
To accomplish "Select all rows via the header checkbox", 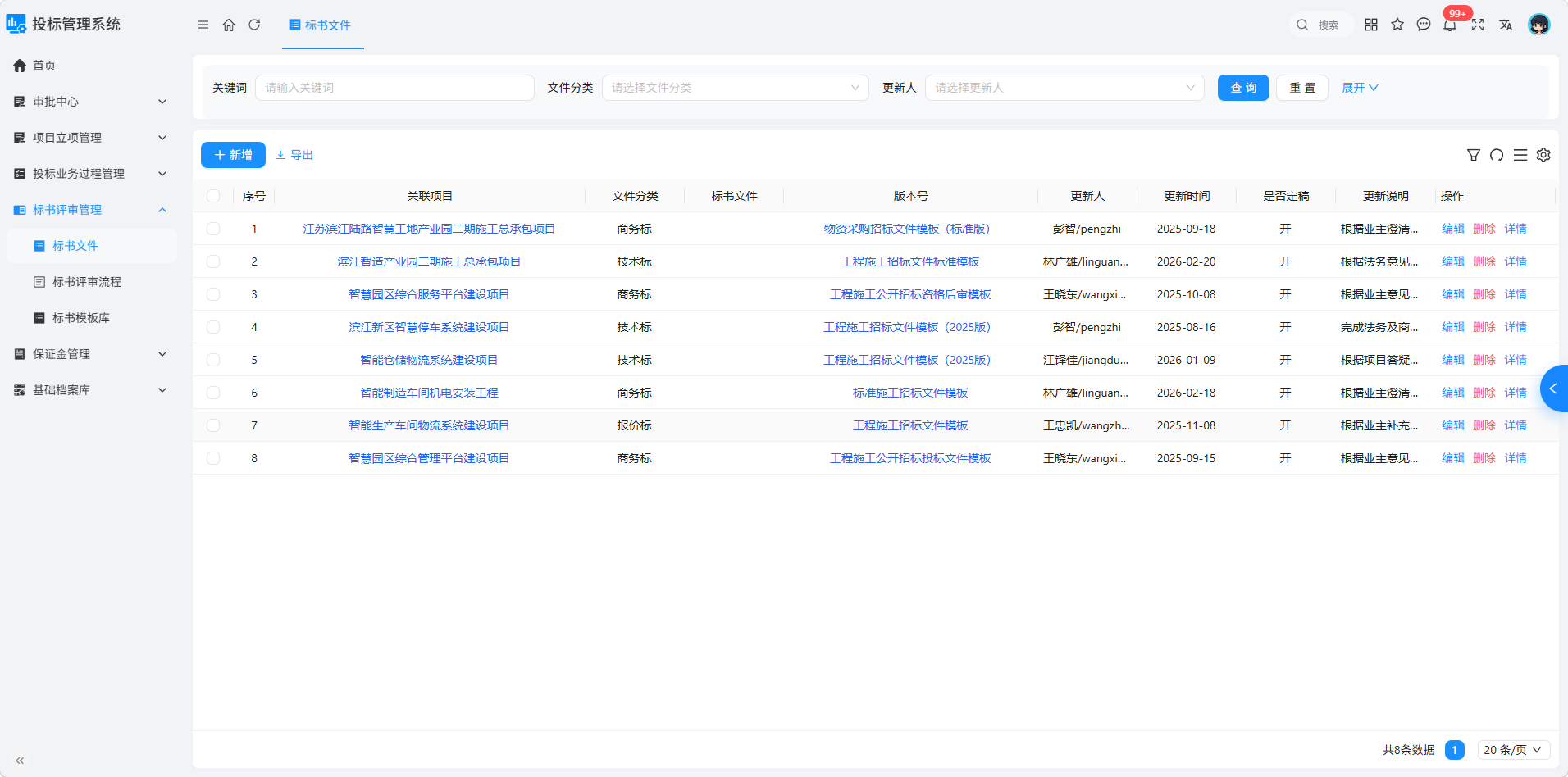I will pyautogui.click(x=213, y=196).
